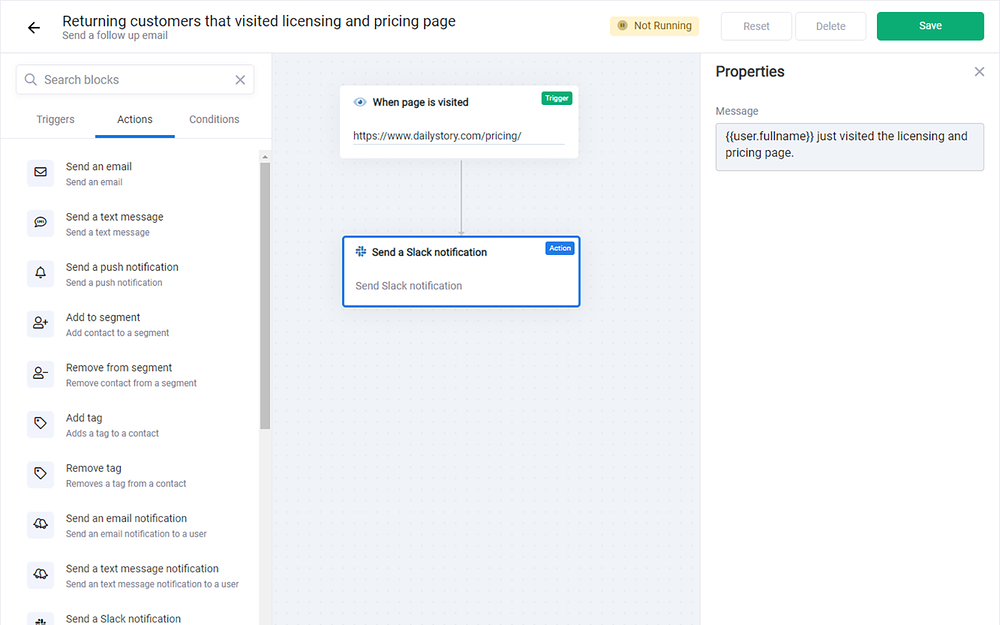This screenshot has height=625, width=1000.
Task: Click 'Send a text message notification' title
Action: (x=142, y=569)
